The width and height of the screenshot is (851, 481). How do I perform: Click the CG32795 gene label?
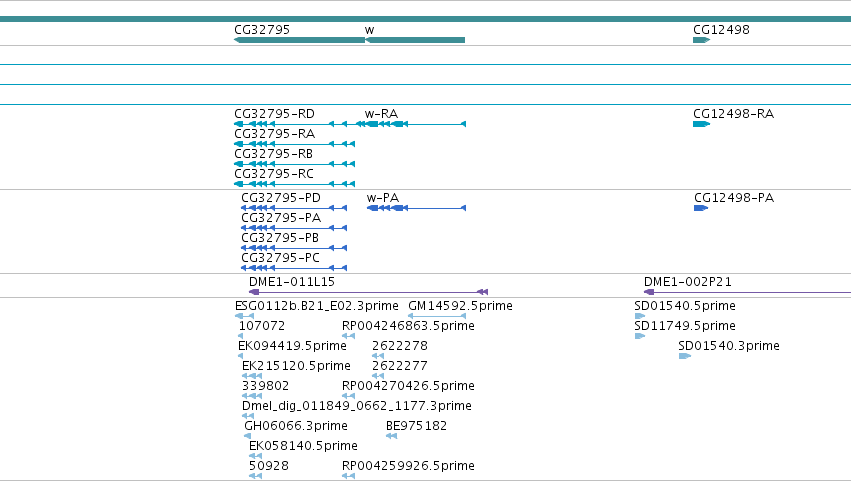pos(262,30)
